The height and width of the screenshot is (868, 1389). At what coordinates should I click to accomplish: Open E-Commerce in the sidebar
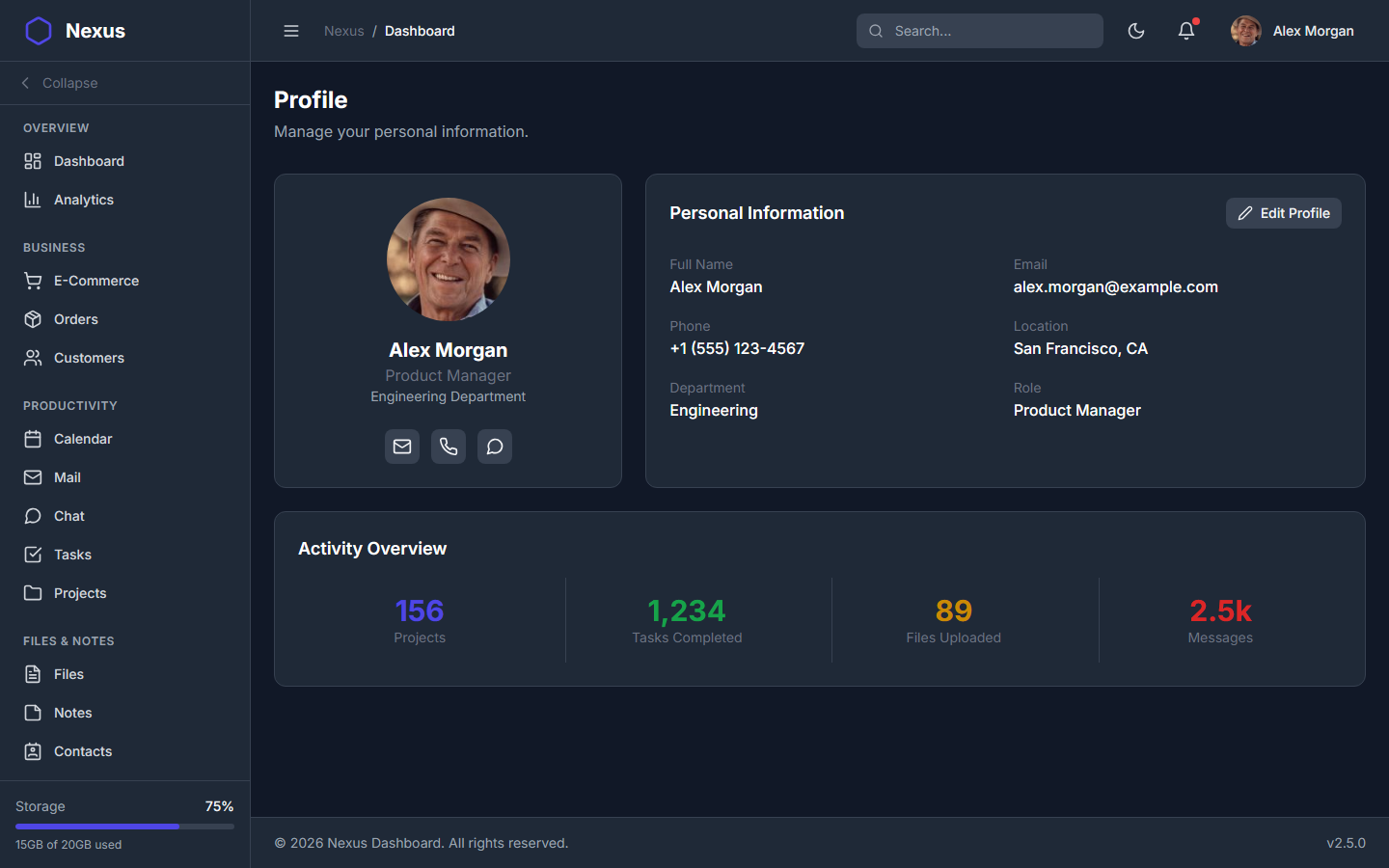tap(125, 281)
